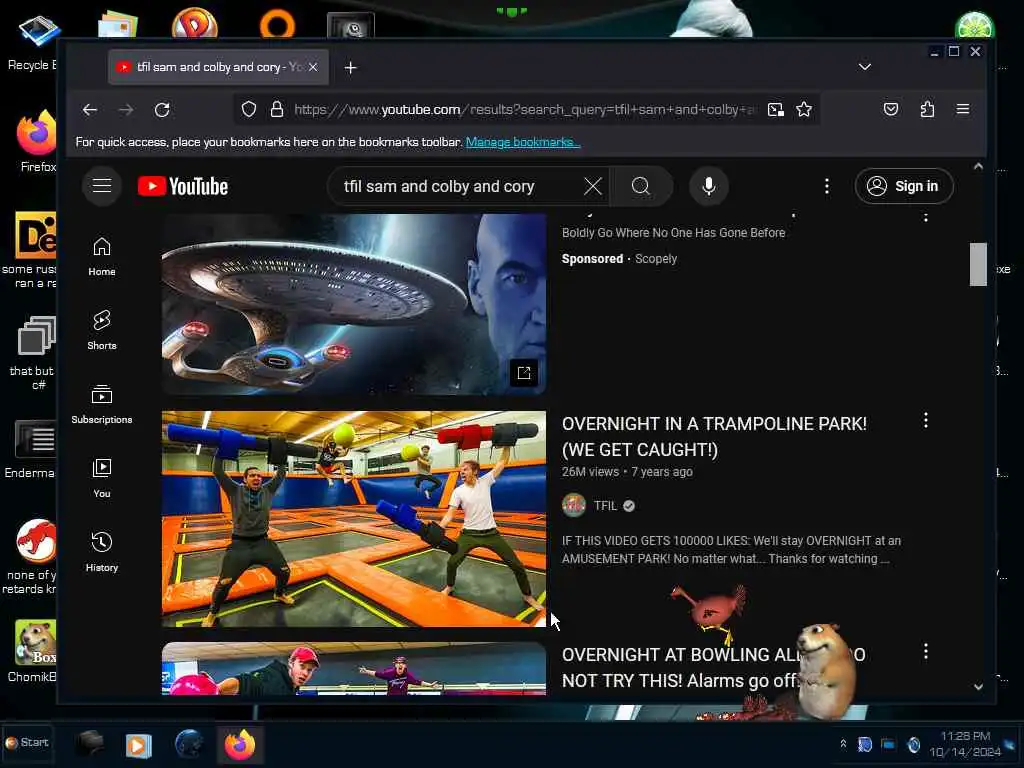Click the scrollbar down arrow
The height and width of the screenshot is (768, 1024).
click(x=978, y=686)
